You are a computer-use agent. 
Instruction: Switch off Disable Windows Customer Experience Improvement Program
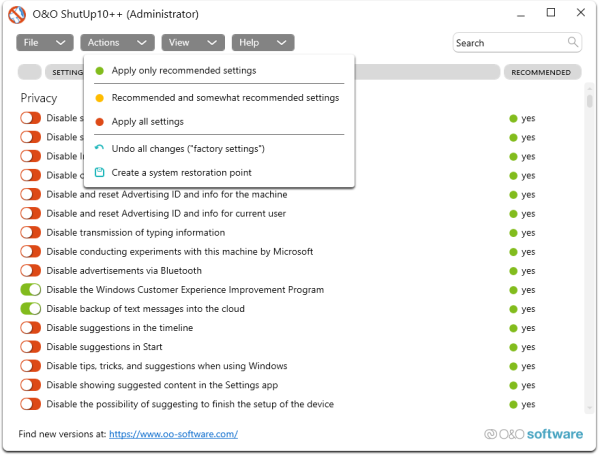[x=31, y=290]
